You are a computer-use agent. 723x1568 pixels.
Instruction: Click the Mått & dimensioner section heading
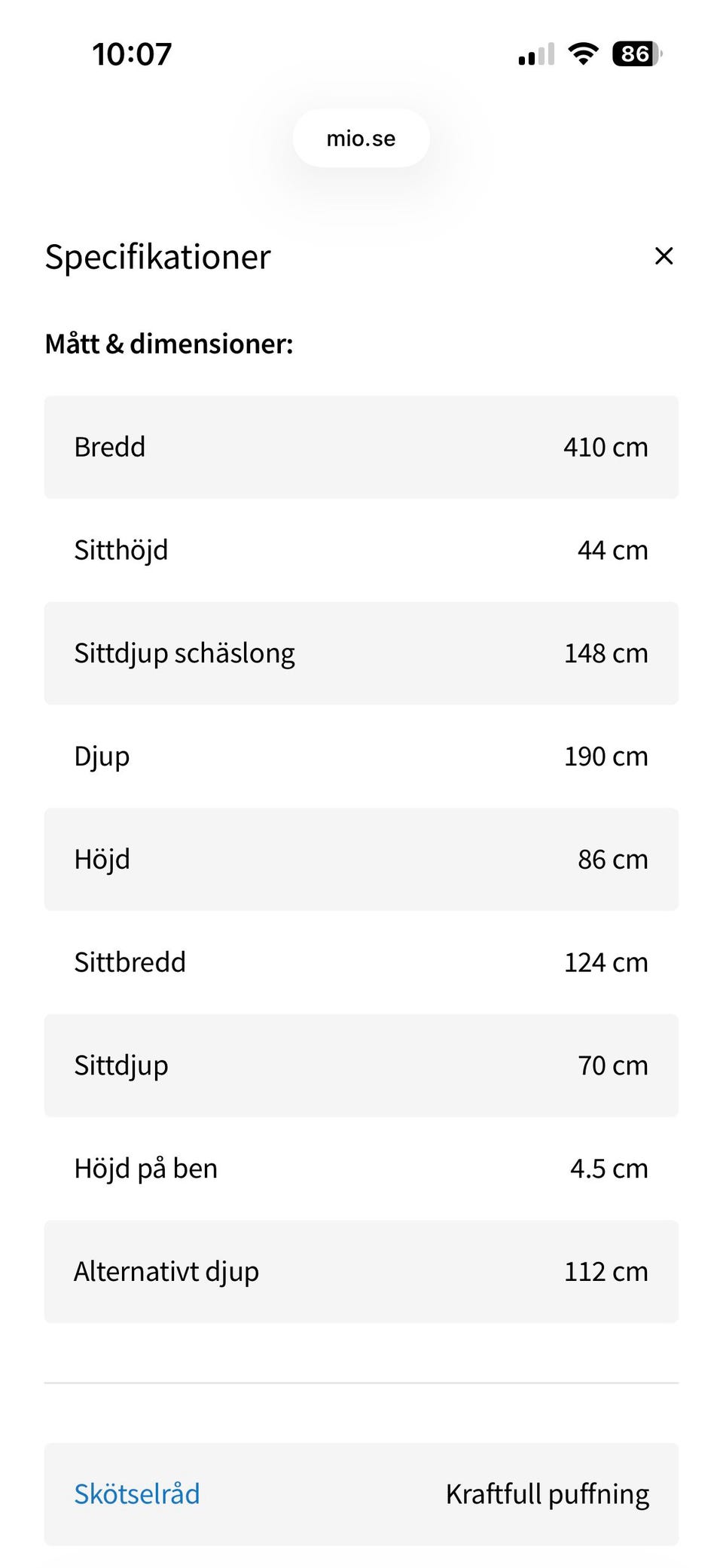click(x=169, y=344)
